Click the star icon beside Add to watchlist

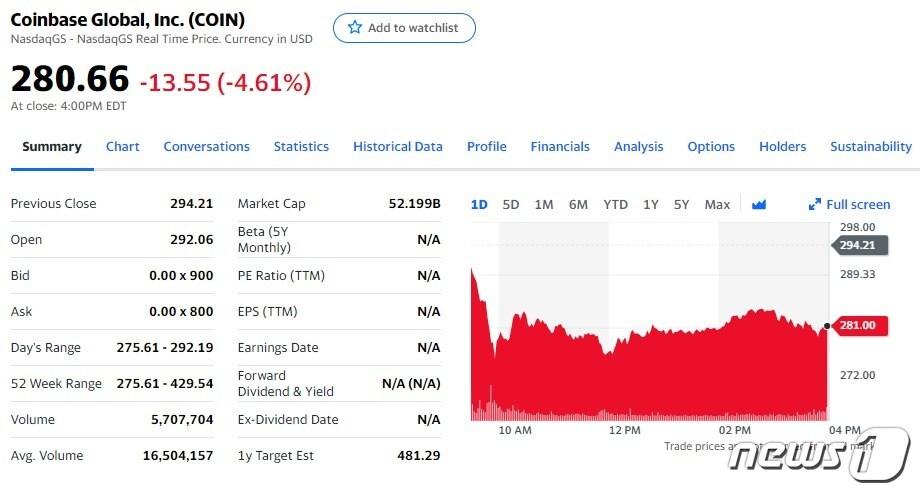pyautogui.click(x=354, y=28)
